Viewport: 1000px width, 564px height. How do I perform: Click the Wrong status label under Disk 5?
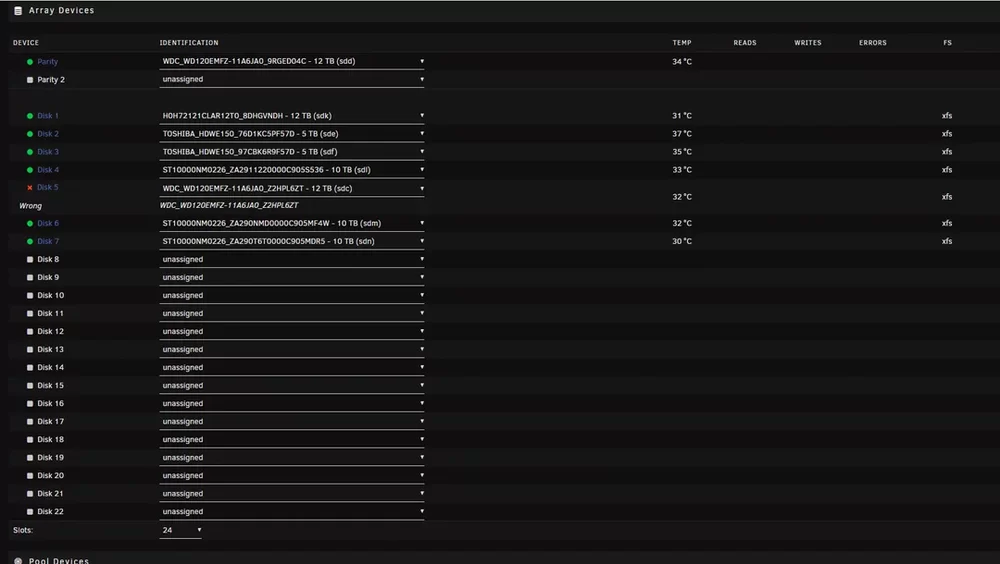pyautogui.click(x=31, y=206)
